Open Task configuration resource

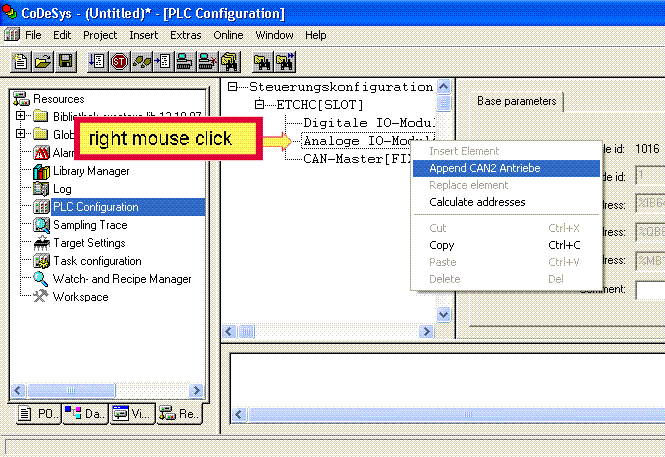click(x=96, y=261)
